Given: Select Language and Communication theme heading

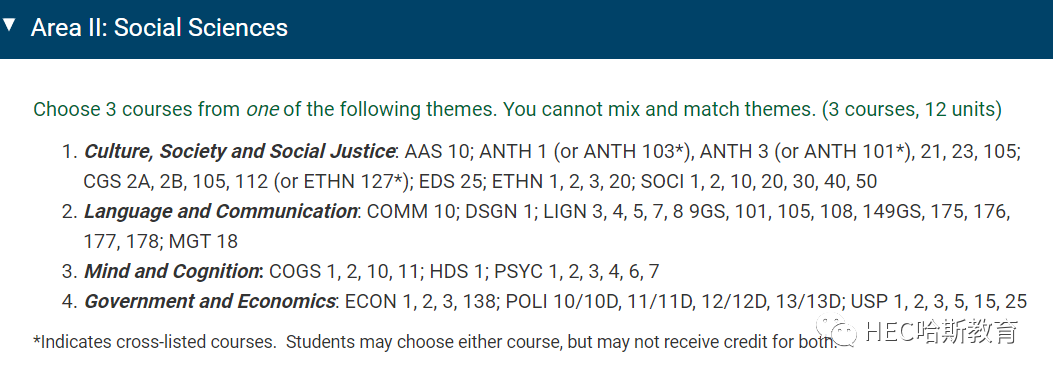Looking at the screenshot, I should [x=220, y=211].
